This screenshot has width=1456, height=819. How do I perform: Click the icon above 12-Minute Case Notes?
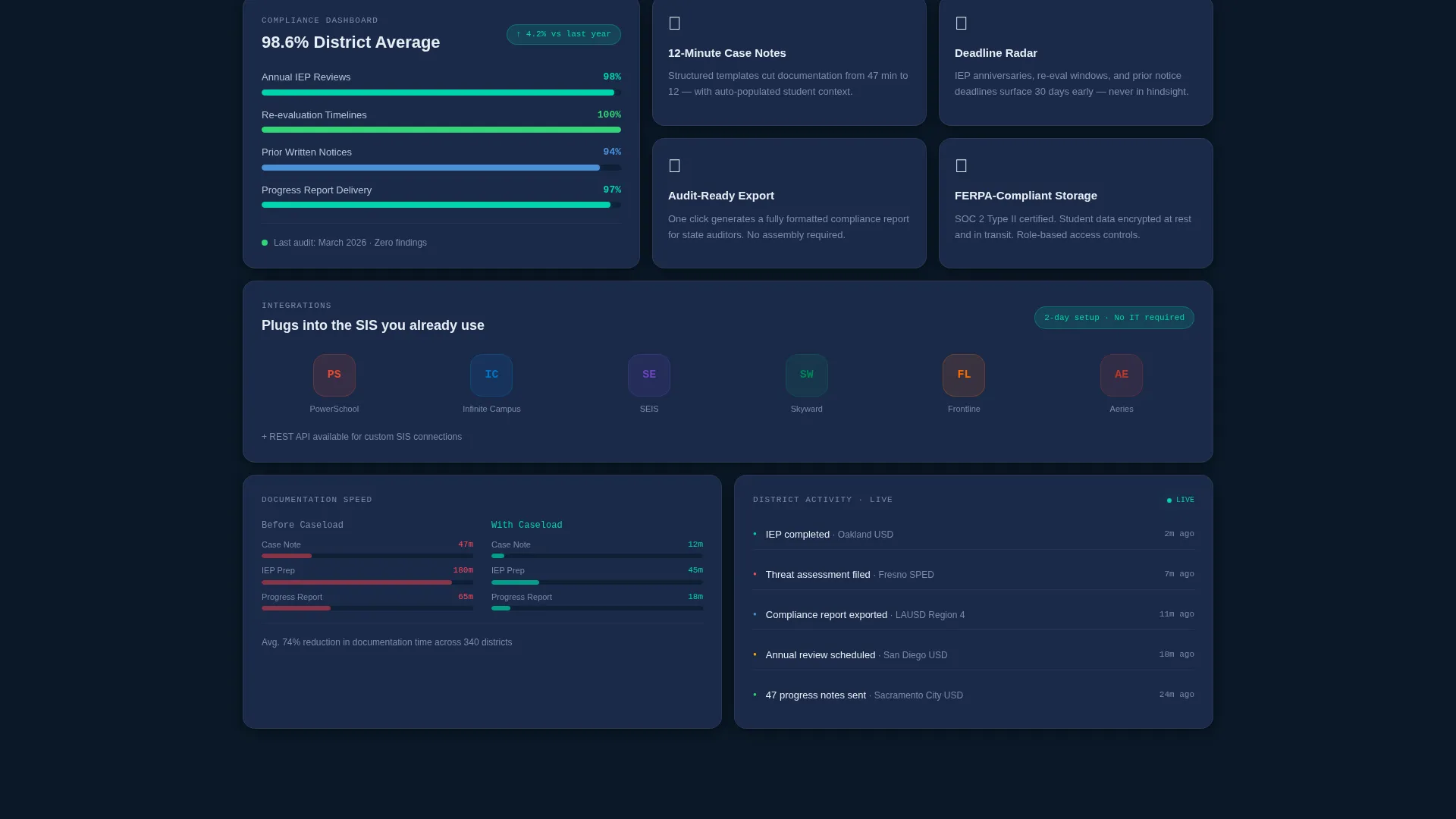click(674, 24)
